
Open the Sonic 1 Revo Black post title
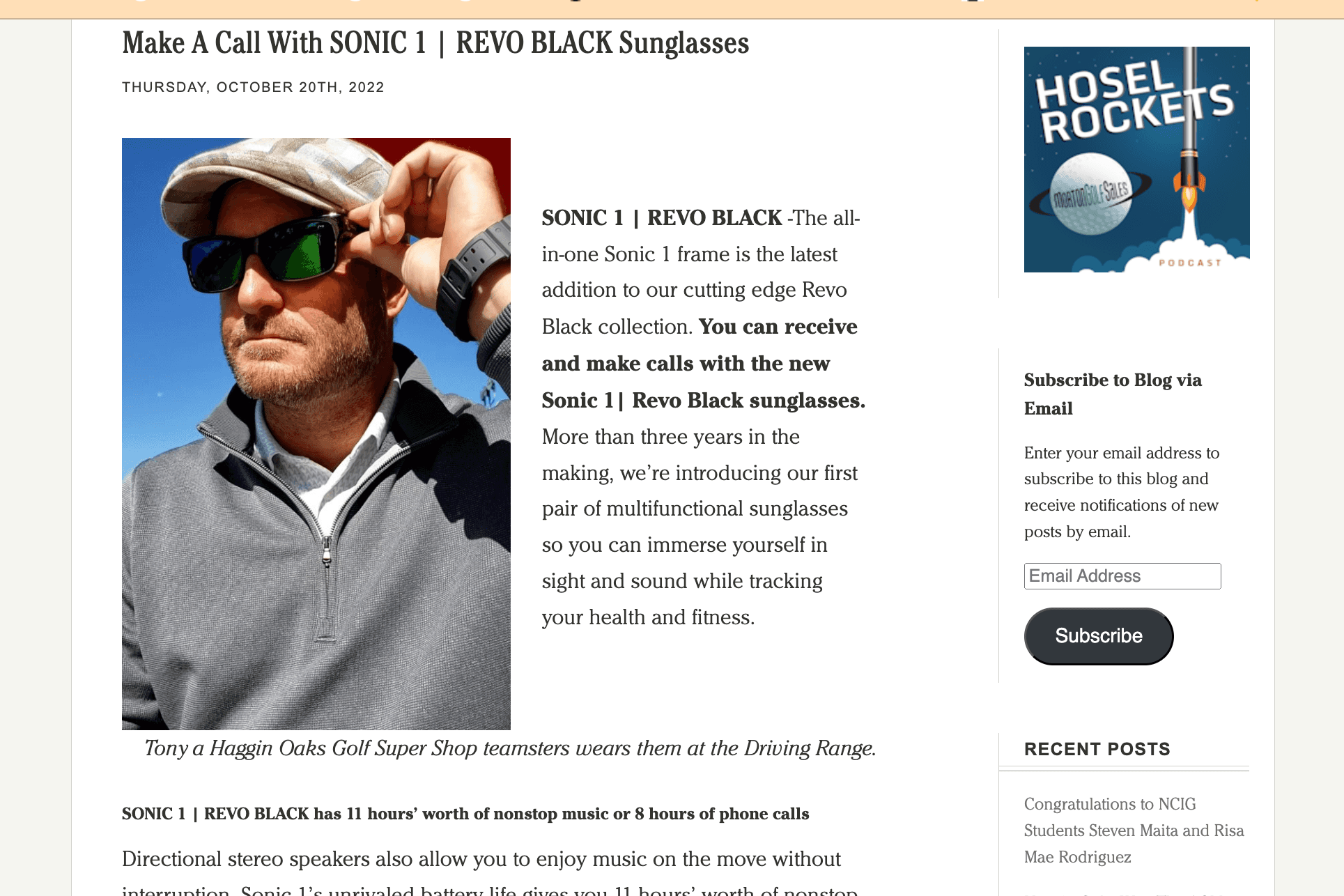435,43
